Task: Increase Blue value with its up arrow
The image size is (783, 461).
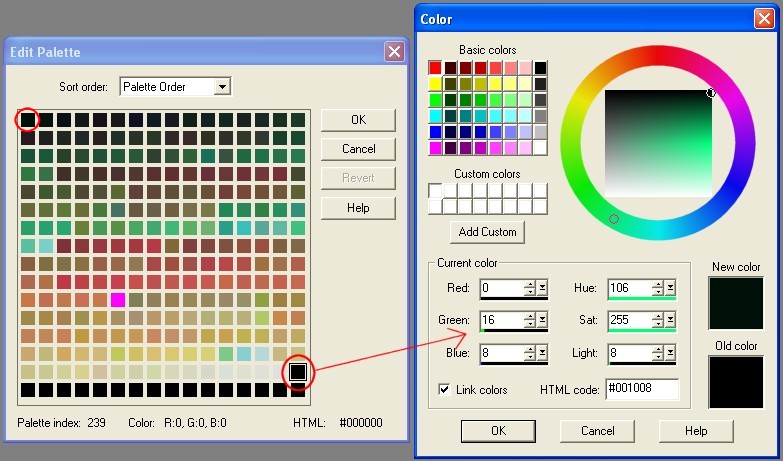Action: click(x=529, y=350)
